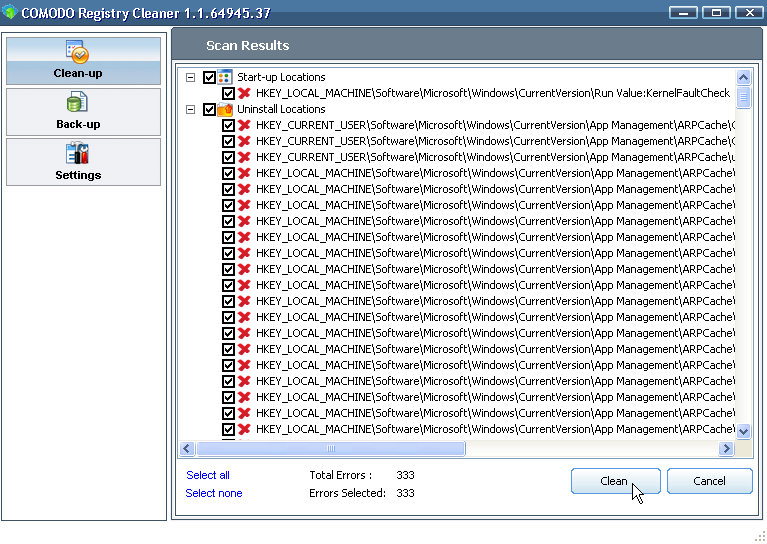Open the Settings section in sidebar
Screen dimensions: 767x544
(83, 162)
